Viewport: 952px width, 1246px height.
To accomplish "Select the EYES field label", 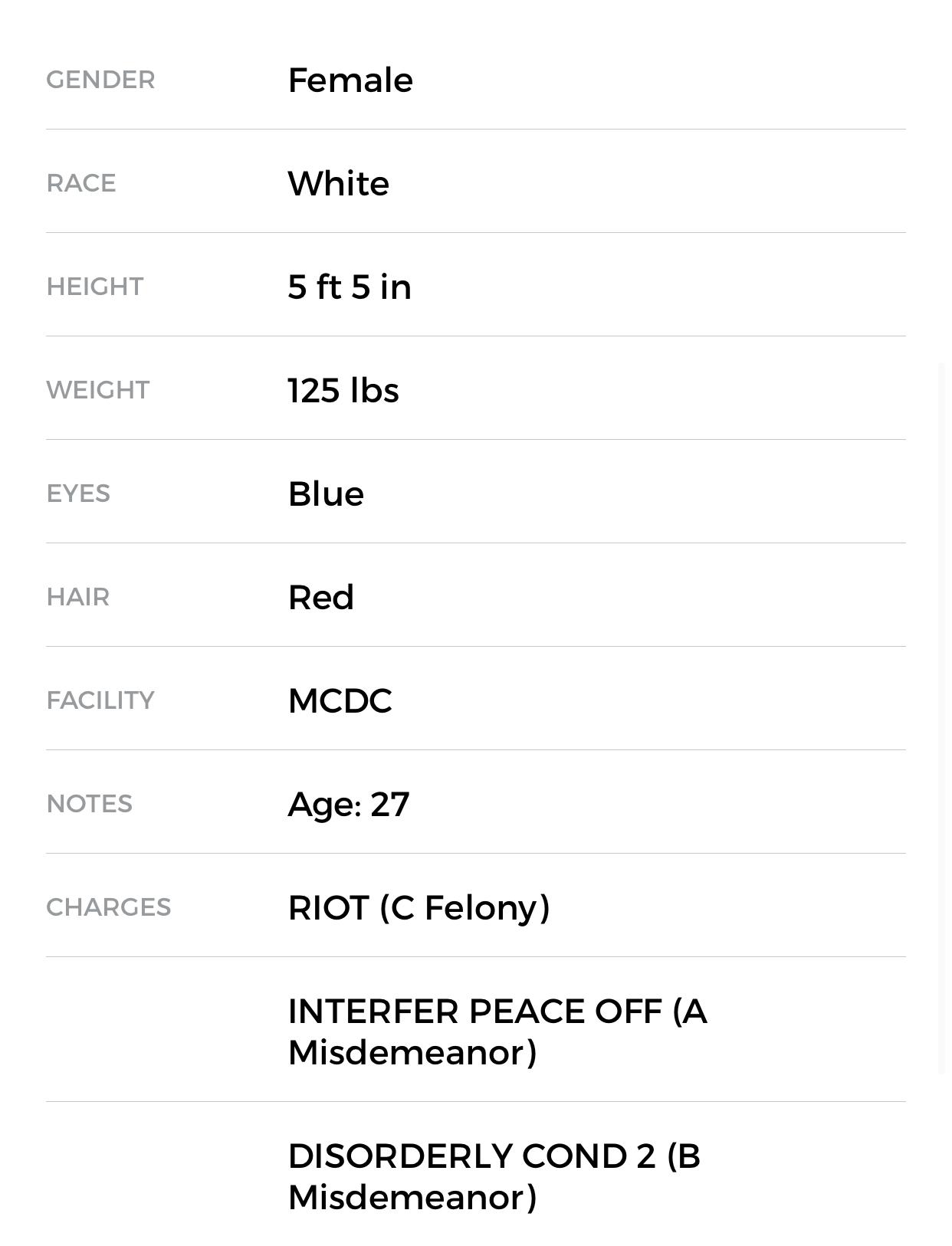I will tap(78, 494).
